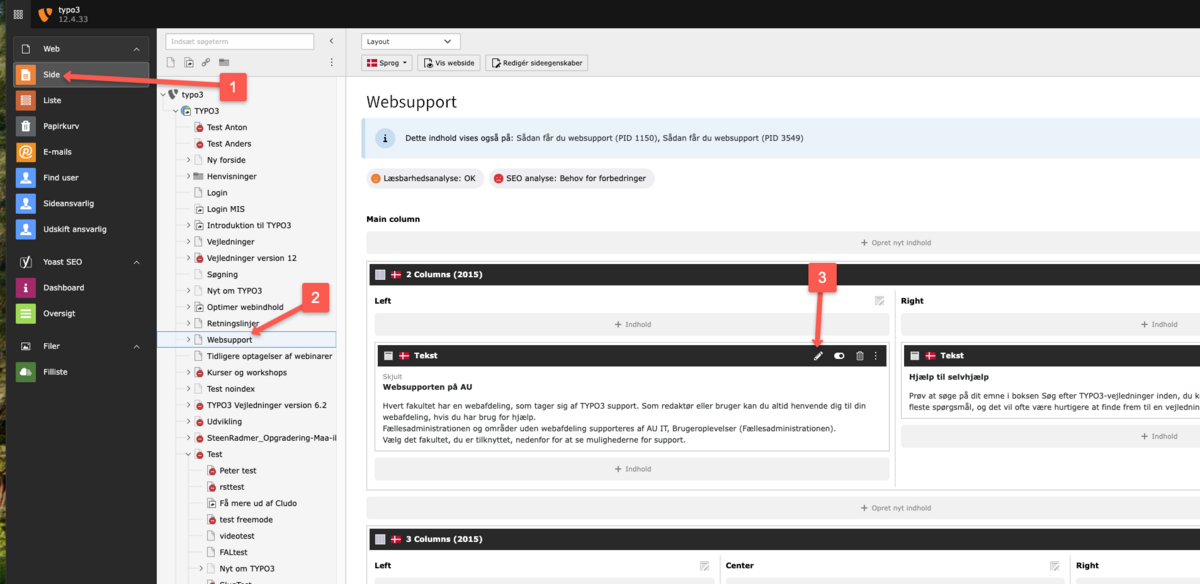Open the E-mails module icon

[x=26, y=152]
